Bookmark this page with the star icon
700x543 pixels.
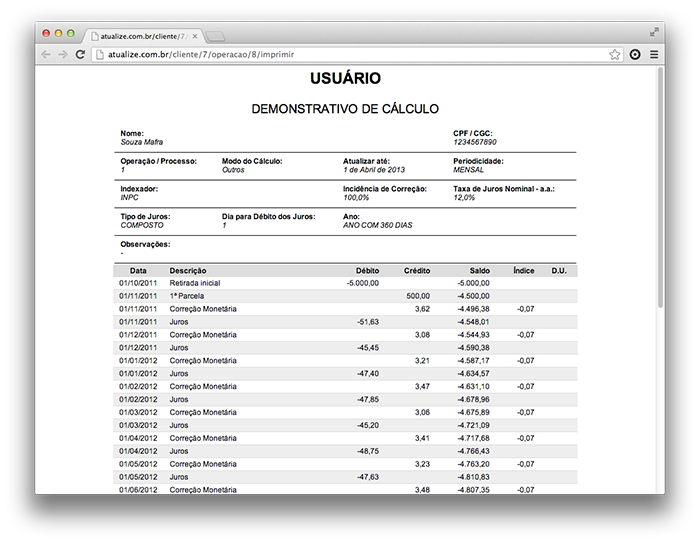(x=615, y=54)
